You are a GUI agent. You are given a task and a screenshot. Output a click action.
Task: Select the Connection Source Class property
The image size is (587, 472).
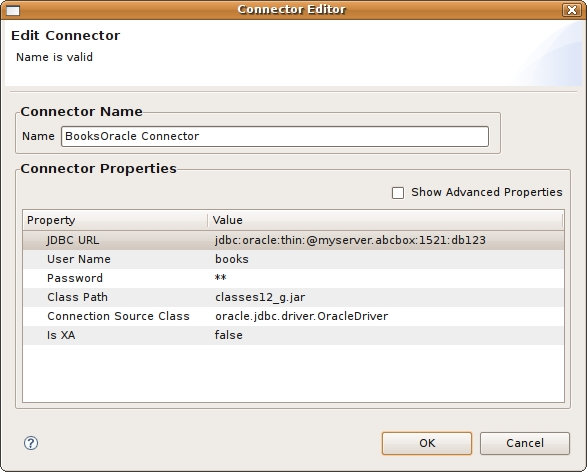click(x=118, y=316)
